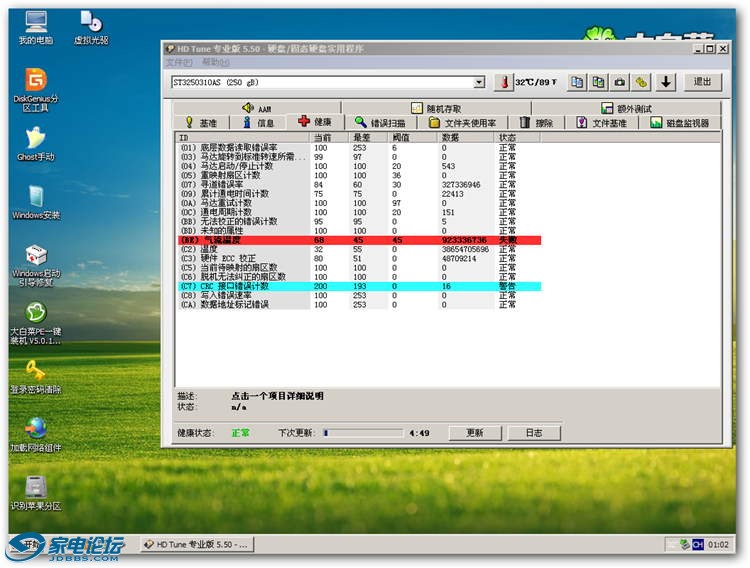This screenshot has width=750, height=568.
Task: Select the (05) 重映射扇区计数 row
Action: (359, 176)
